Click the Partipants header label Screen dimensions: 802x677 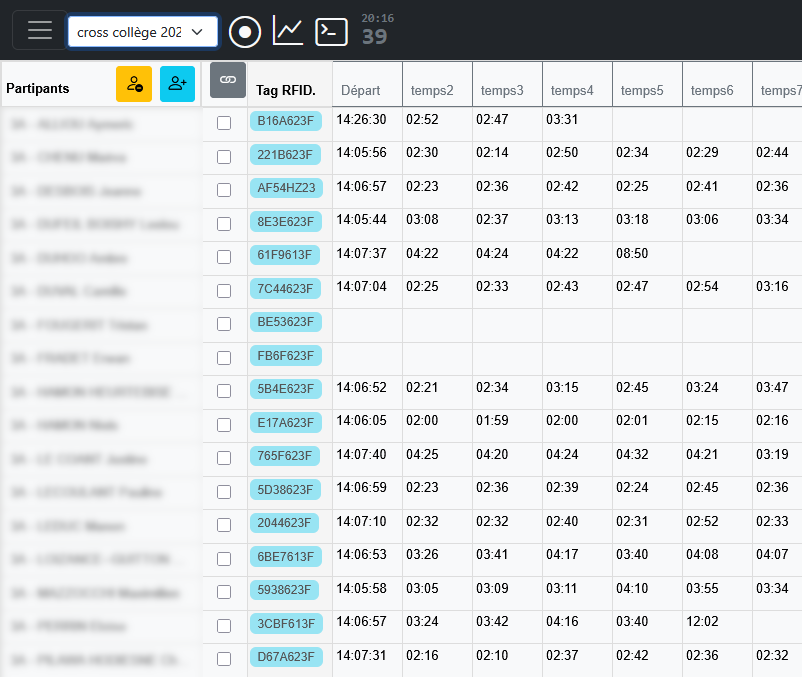[x=37, y=88]
